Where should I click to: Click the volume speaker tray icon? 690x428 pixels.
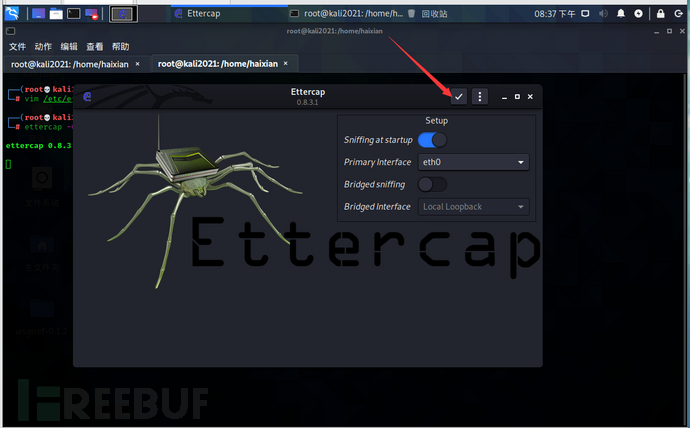point(603,14)
